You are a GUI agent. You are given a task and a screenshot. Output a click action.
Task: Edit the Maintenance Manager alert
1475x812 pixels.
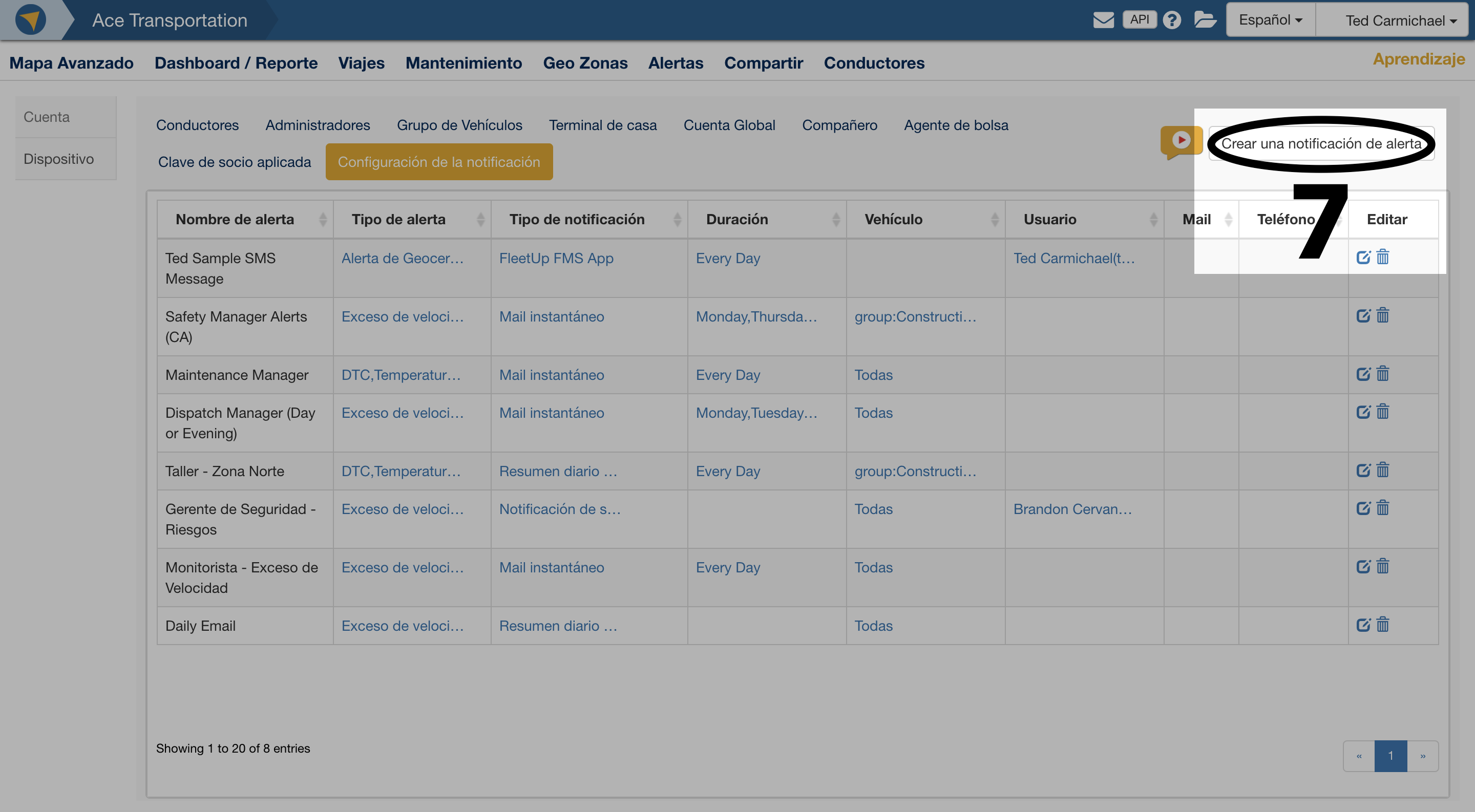1363,374
